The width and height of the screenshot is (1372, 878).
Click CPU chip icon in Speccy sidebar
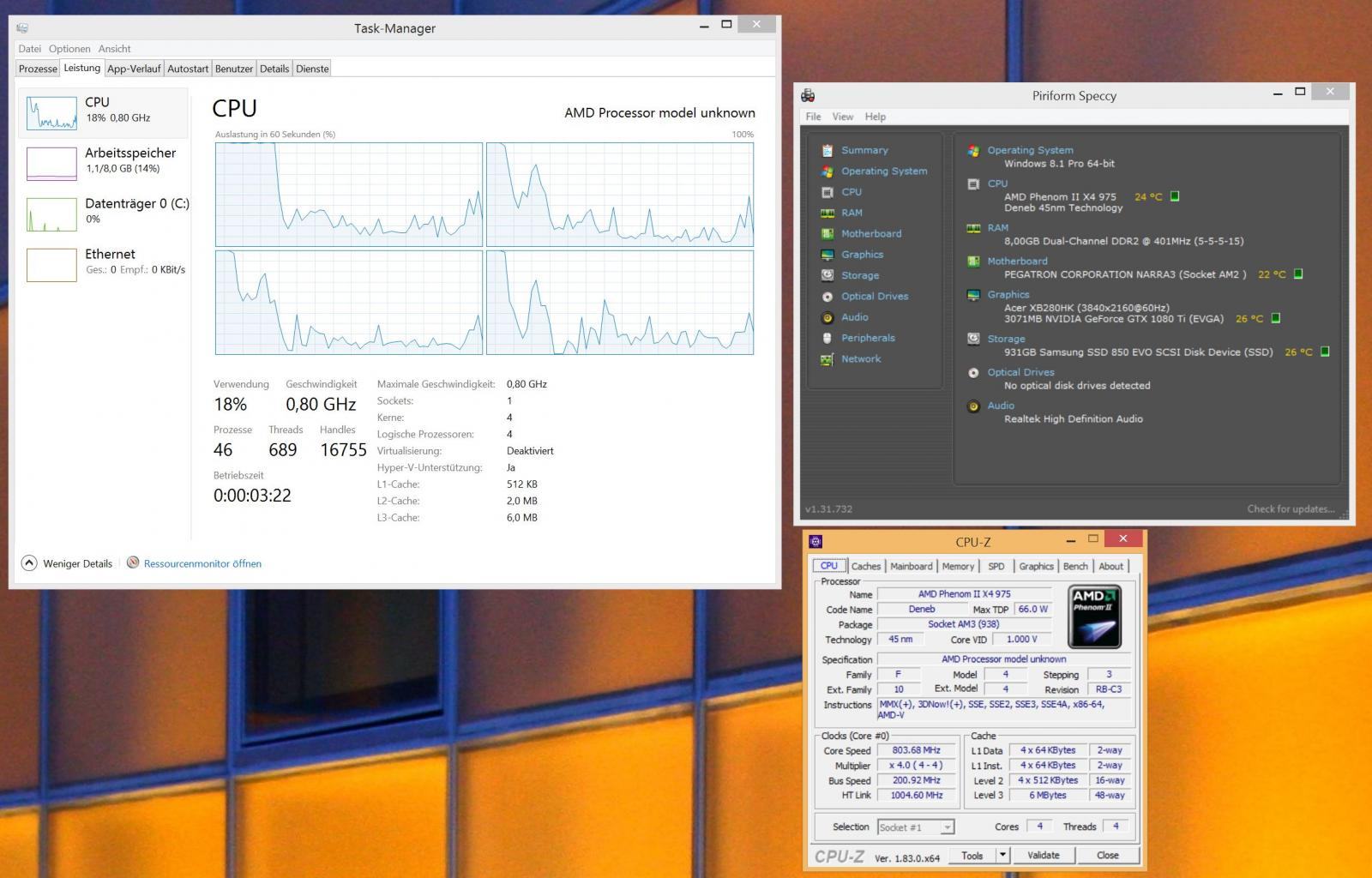click(x=827, y=192)
